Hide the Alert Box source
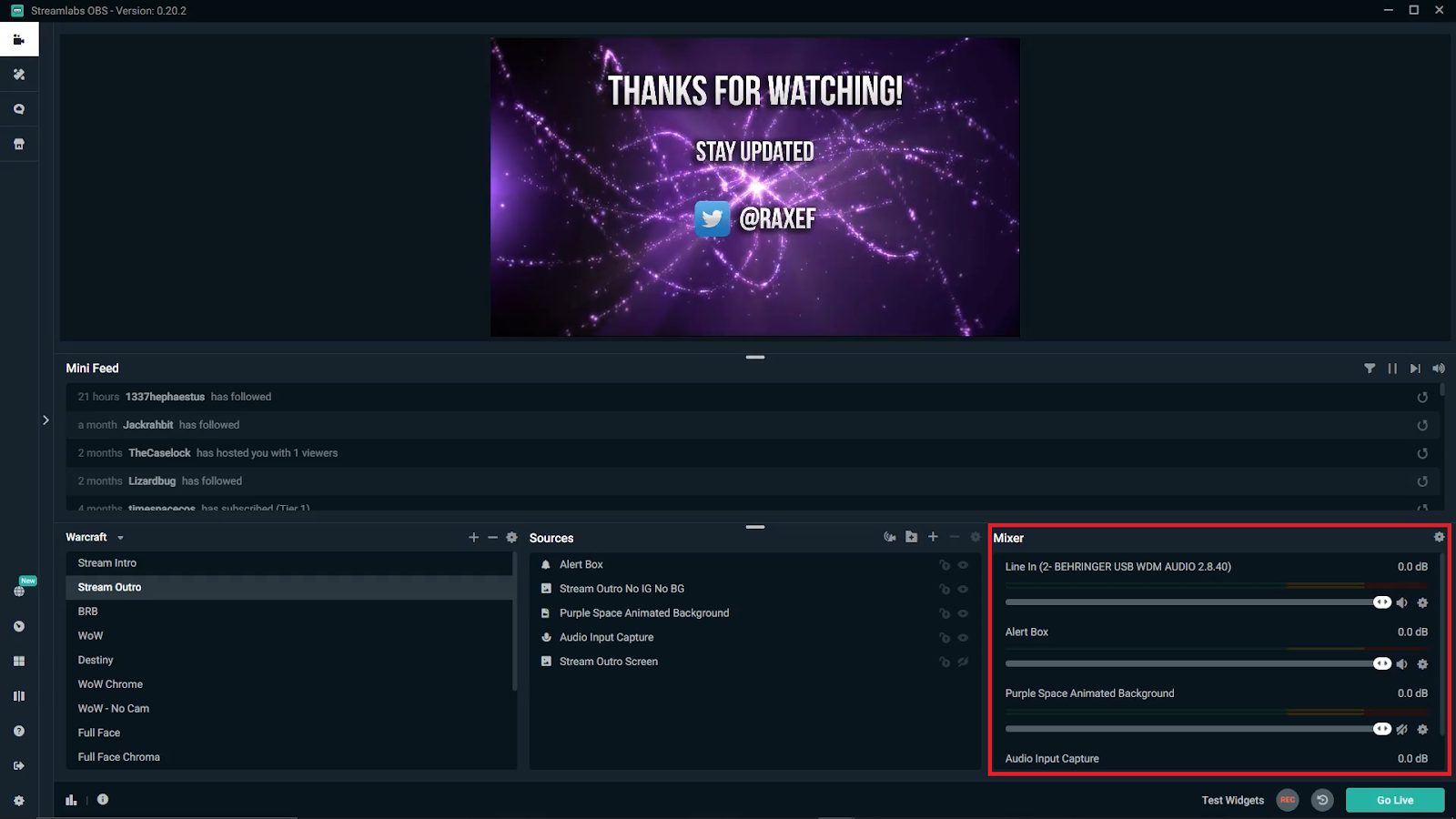This screenshot has width=1456, height=819. 963,565
